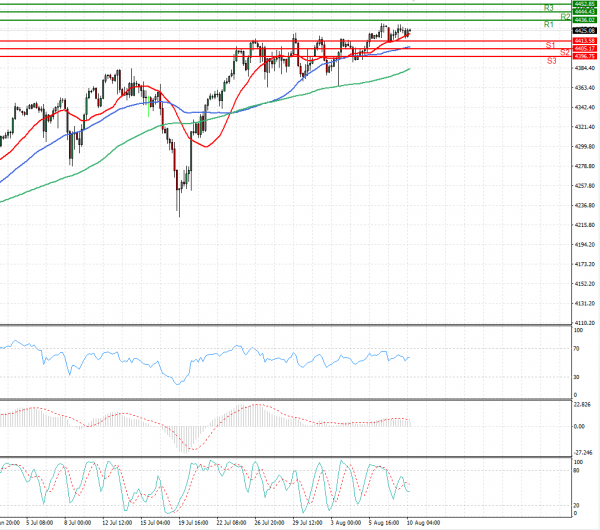Click the 15 Jul 04:00 time label
The height and width of the screenshot is (530, 600).
click(x=155, y=523)
